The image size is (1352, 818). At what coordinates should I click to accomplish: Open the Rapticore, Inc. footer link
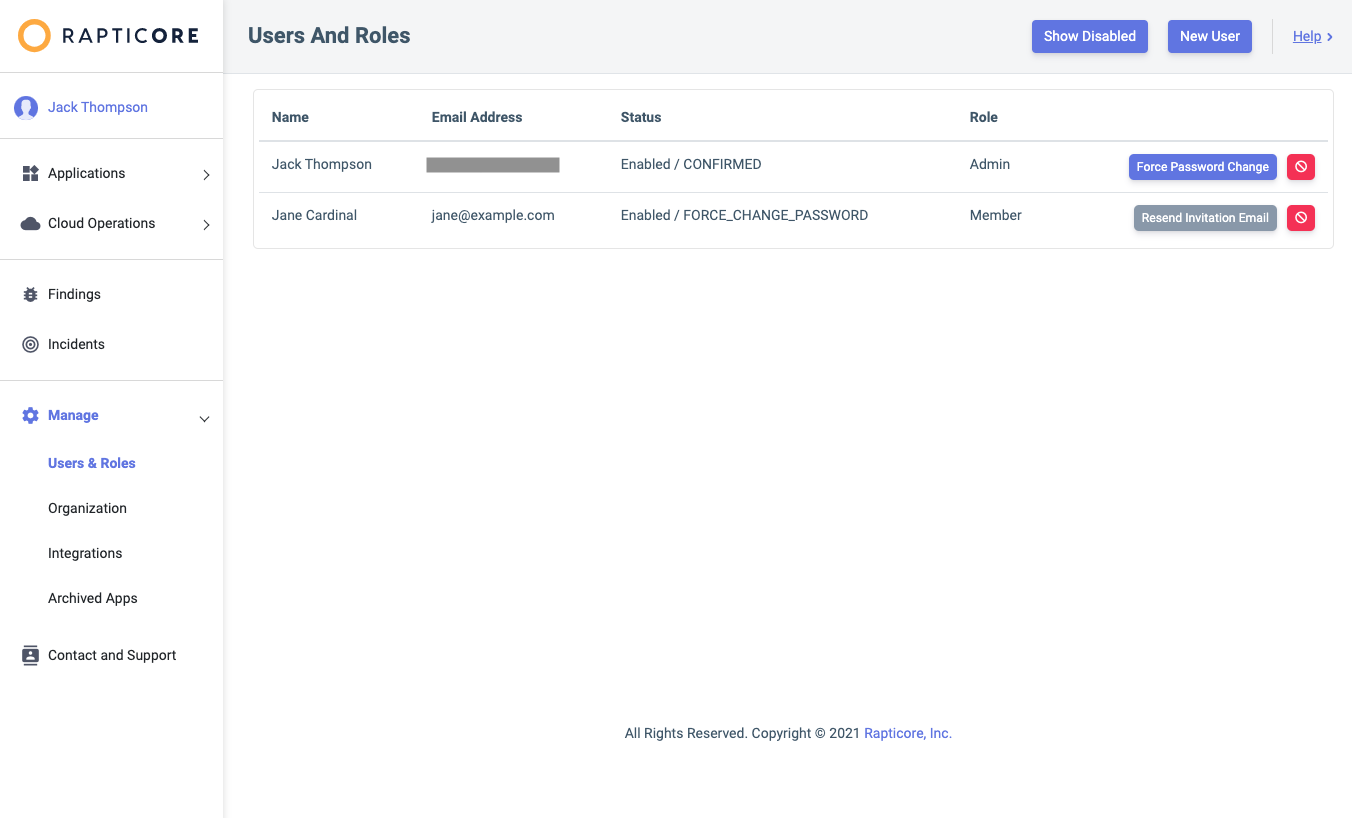click(x=908, y=733)
